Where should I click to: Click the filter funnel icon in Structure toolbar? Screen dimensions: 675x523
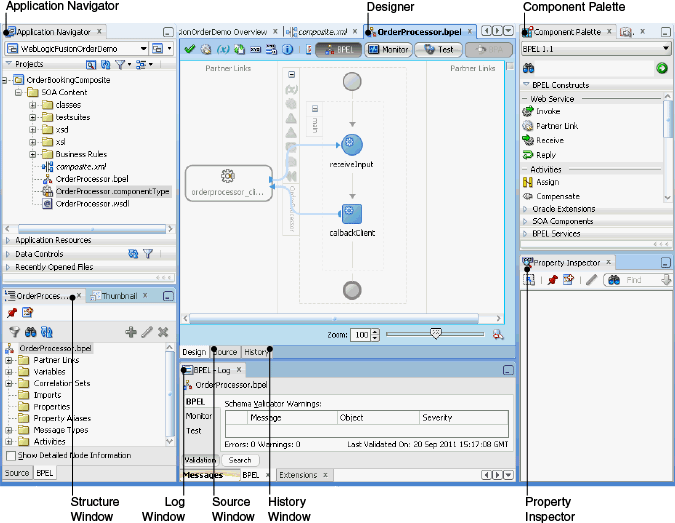point(15,332)
